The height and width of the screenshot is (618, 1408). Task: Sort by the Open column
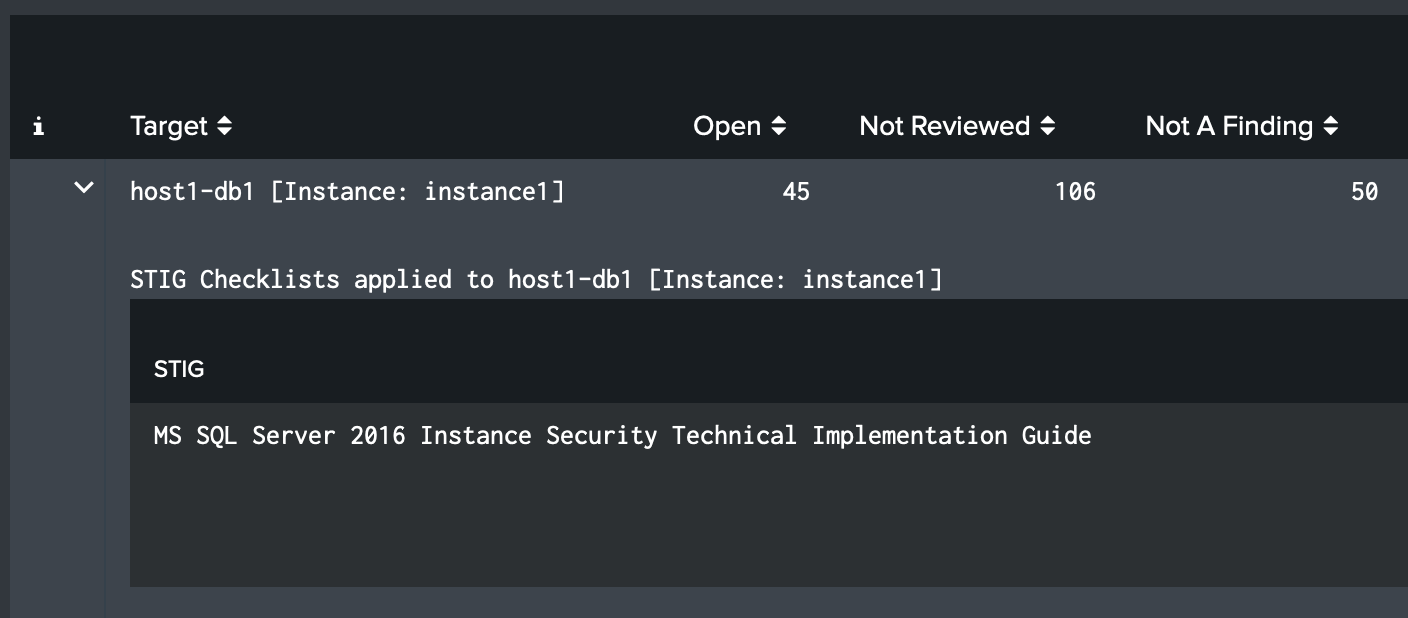pyautogui.click(x=740, y=126)
